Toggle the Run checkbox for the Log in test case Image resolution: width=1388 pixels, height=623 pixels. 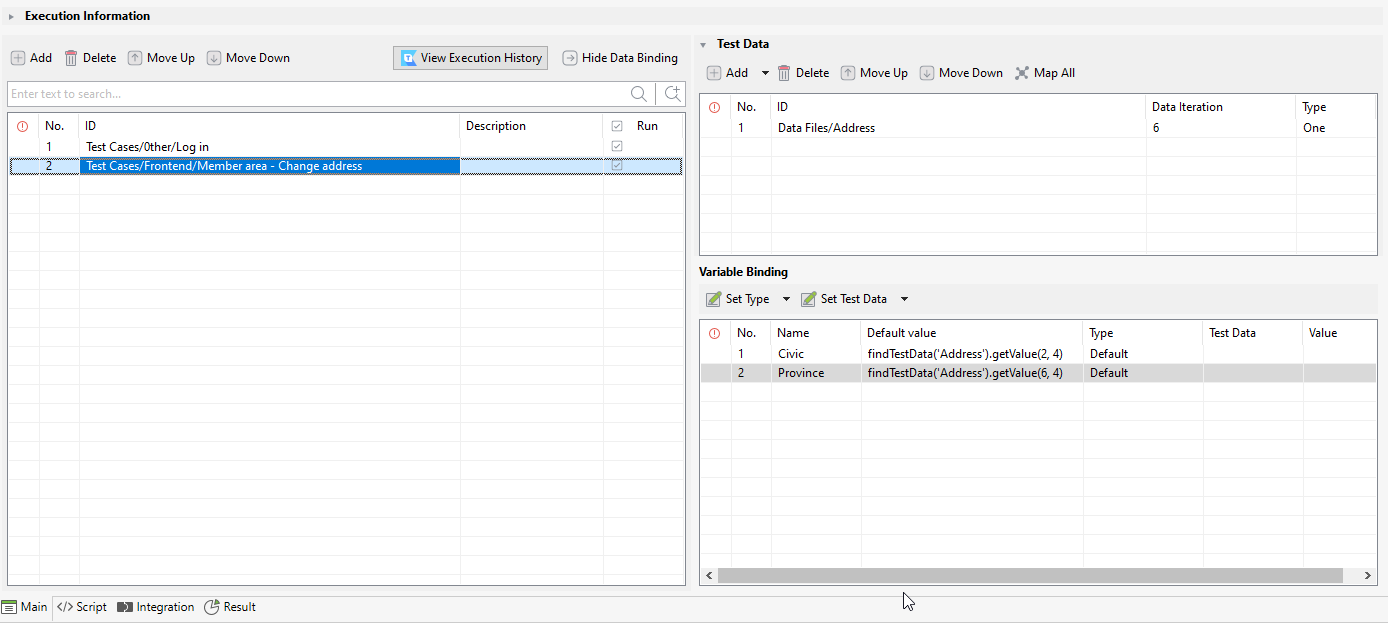click(x=617, y=145)
